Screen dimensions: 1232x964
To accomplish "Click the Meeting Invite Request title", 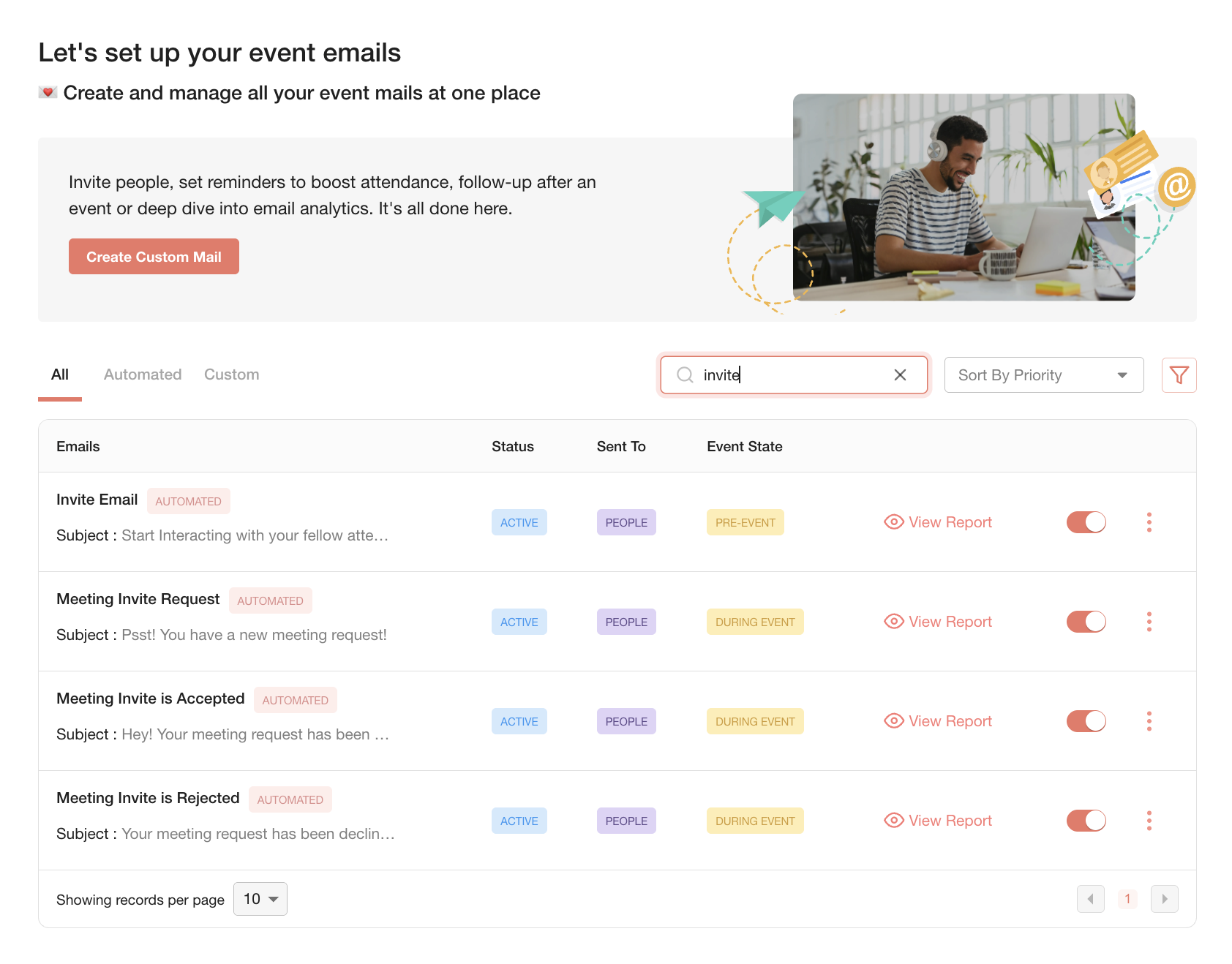I will point(138,599).
